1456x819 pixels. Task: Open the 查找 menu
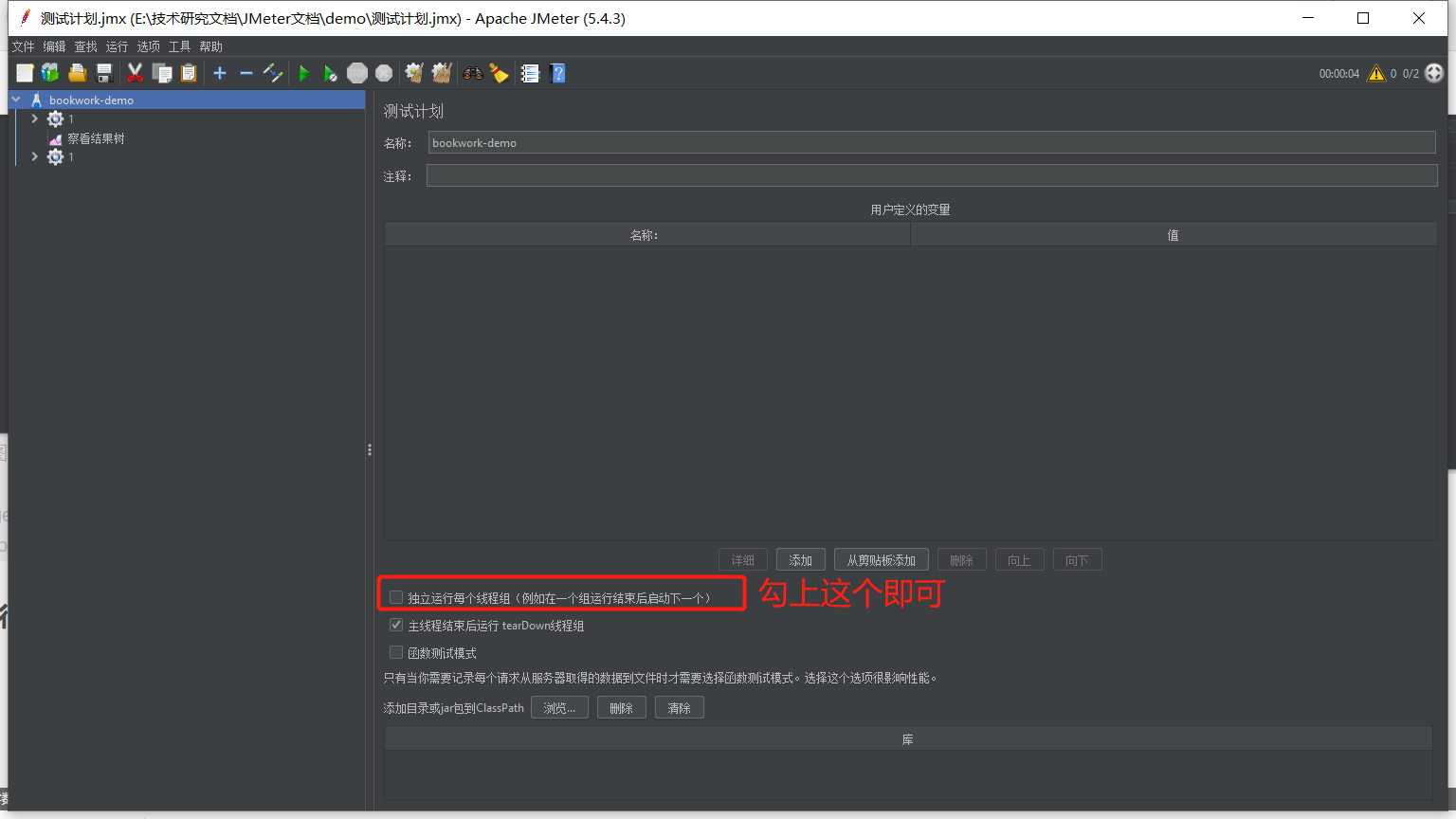[x=85, y=46]
